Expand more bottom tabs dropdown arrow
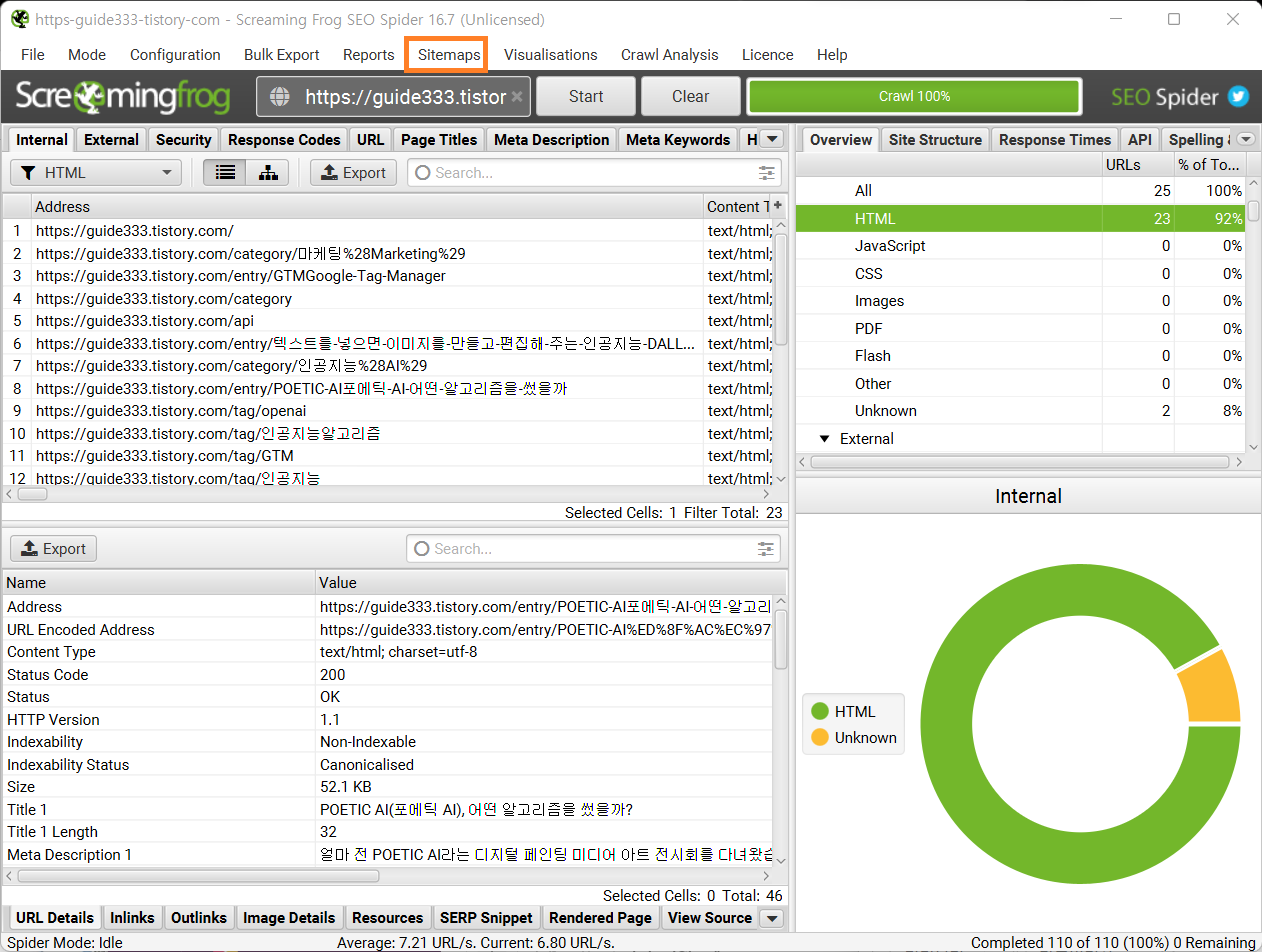Screen dimensions: 1262x952 (x=771, y=918)
